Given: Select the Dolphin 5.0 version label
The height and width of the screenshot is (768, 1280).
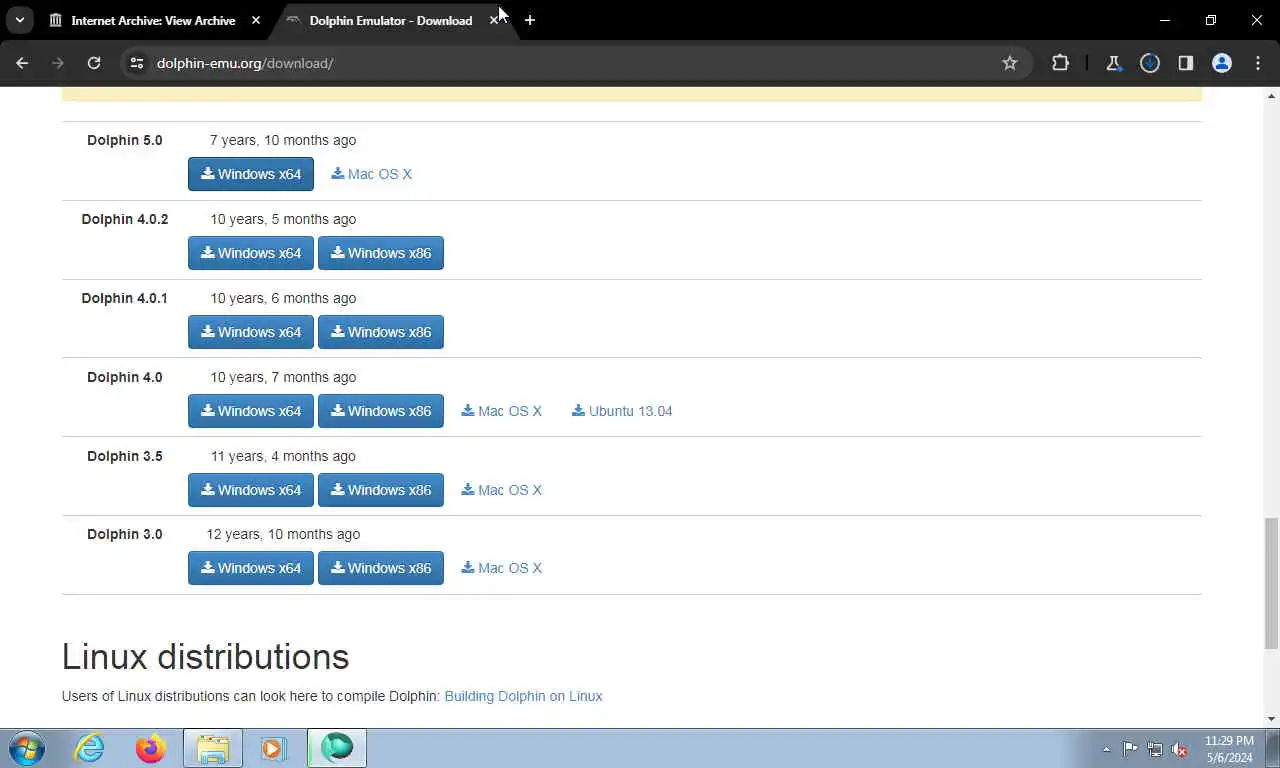Looking at the screenshot, I should [x=125, y=140].
